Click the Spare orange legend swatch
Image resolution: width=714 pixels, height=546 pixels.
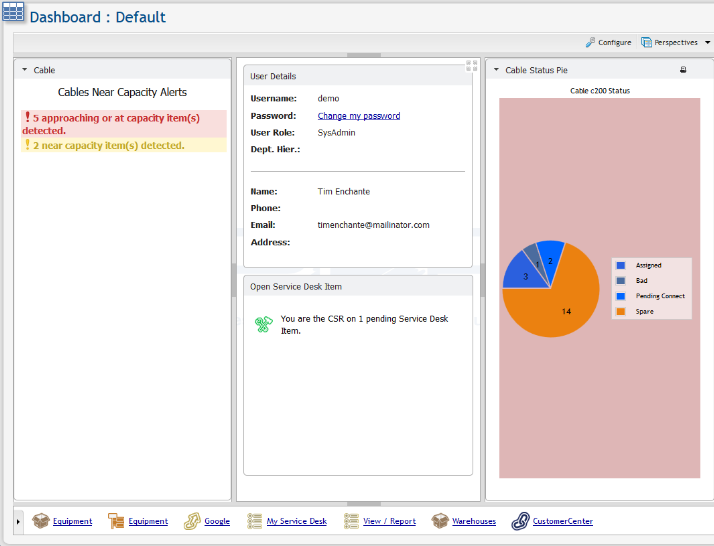pos(621,311)
